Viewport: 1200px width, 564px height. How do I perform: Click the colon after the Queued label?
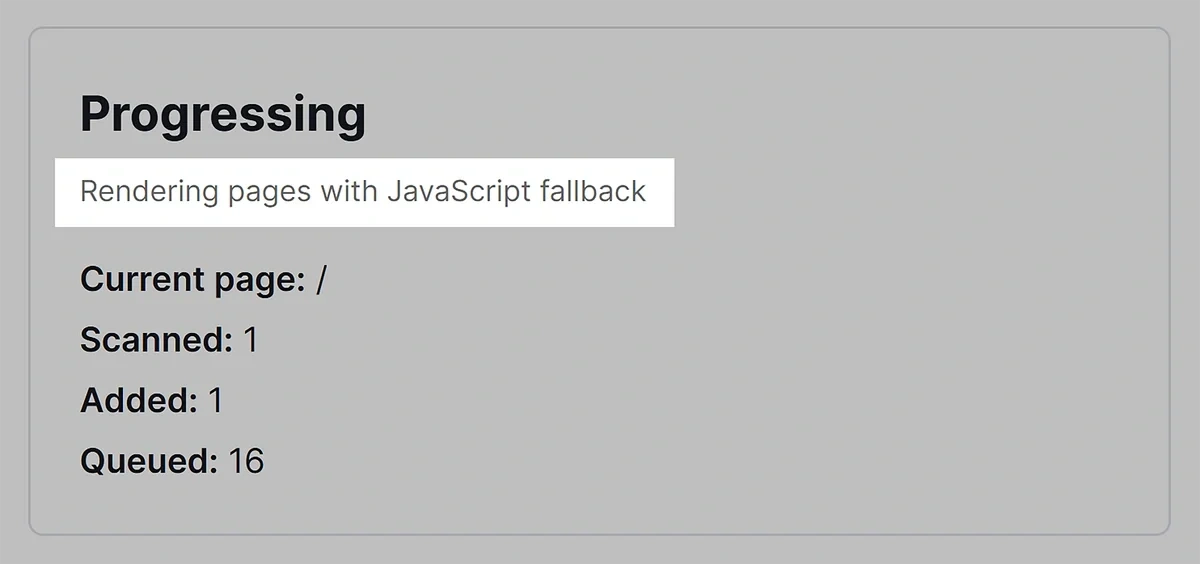213,465
